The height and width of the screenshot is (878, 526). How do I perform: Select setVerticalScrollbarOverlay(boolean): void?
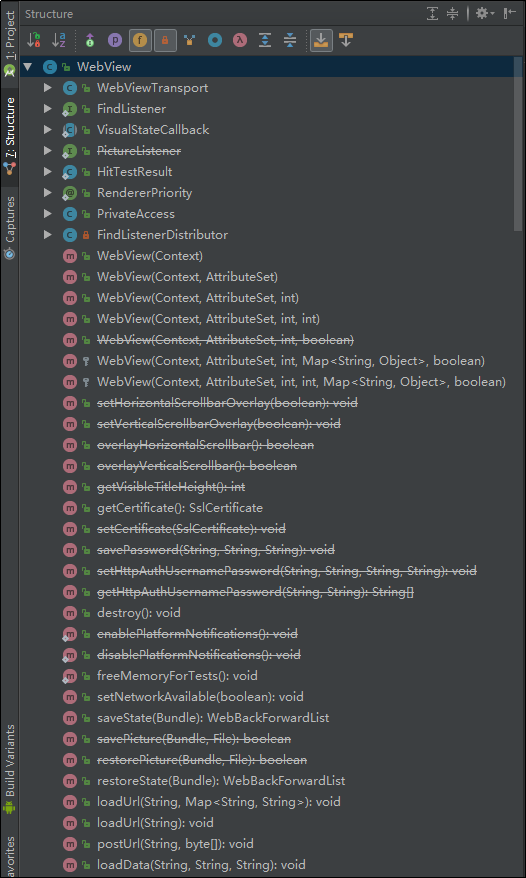pyautogui.click(x=219, y=424)
